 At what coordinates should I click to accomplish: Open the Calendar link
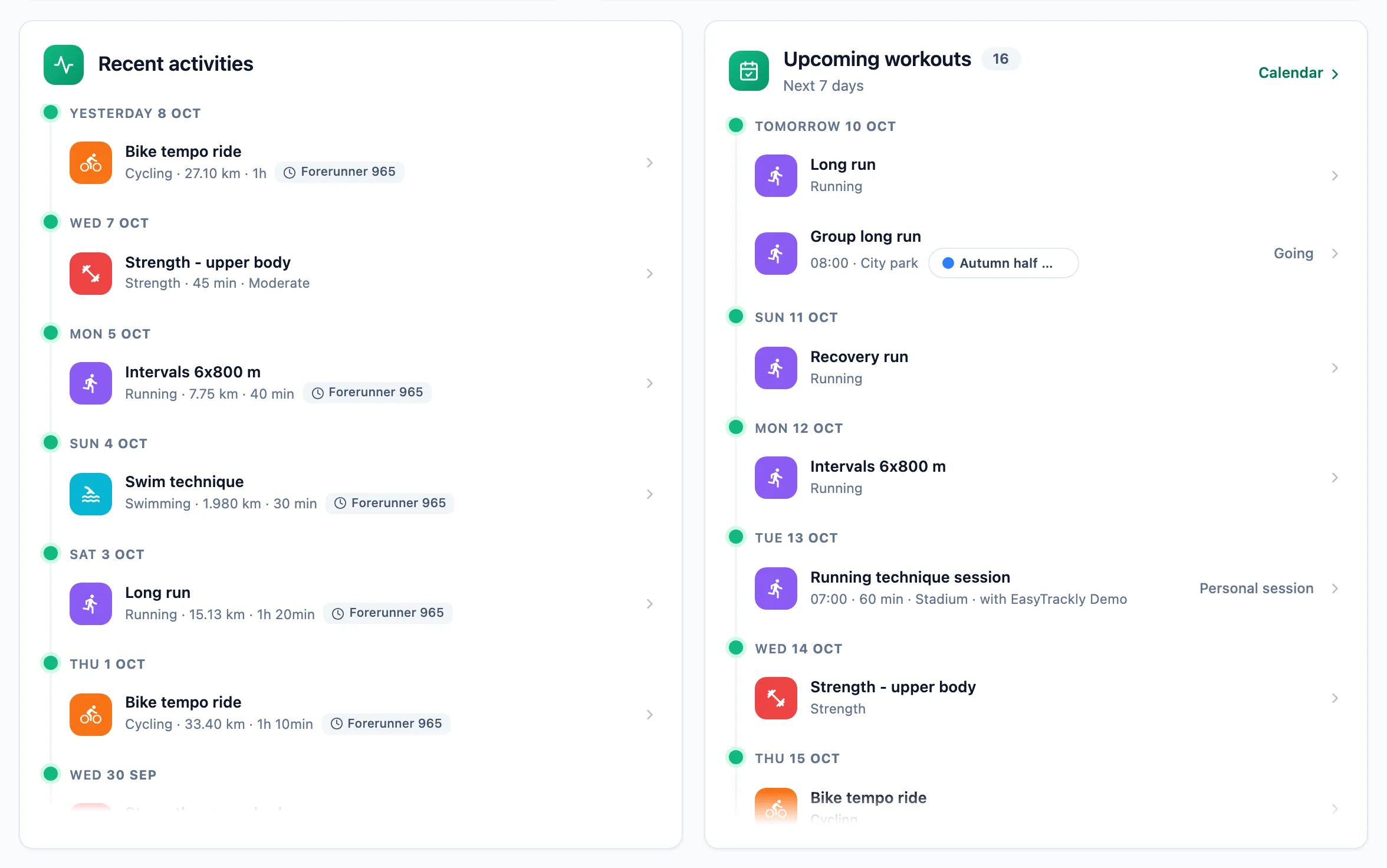(x=1299, y=73)
